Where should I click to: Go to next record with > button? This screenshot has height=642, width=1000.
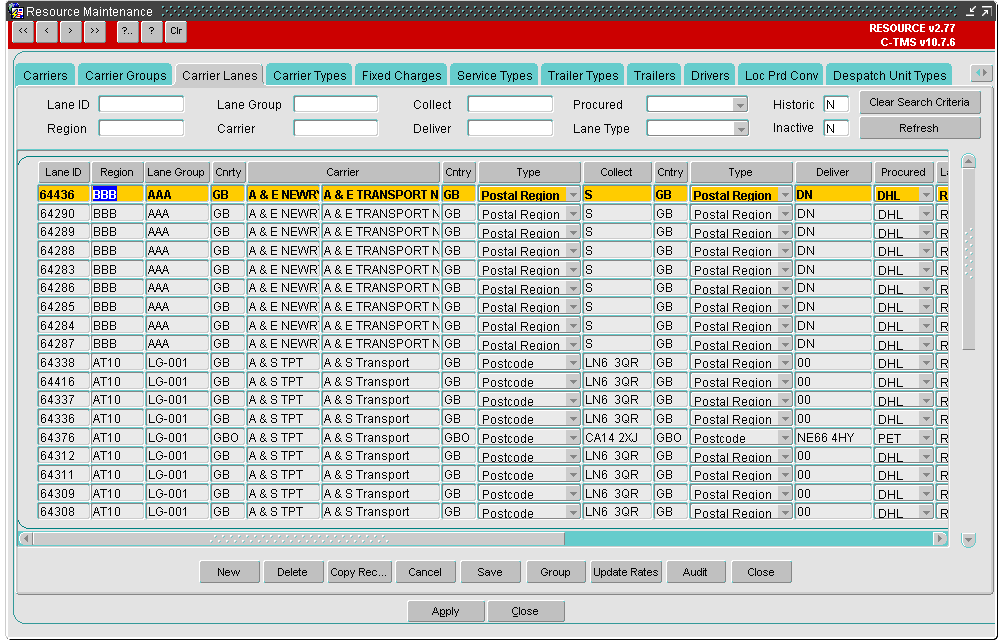point(71,31)
